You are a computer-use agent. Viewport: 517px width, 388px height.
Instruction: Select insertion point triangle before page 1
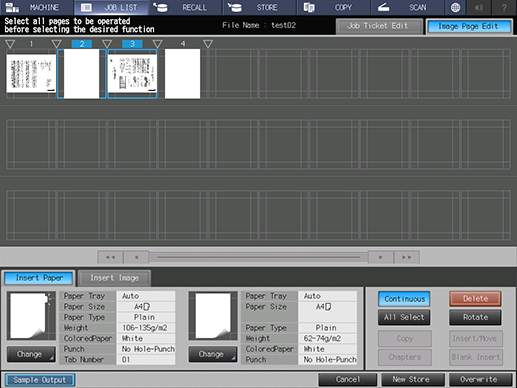tap(10, 44)
